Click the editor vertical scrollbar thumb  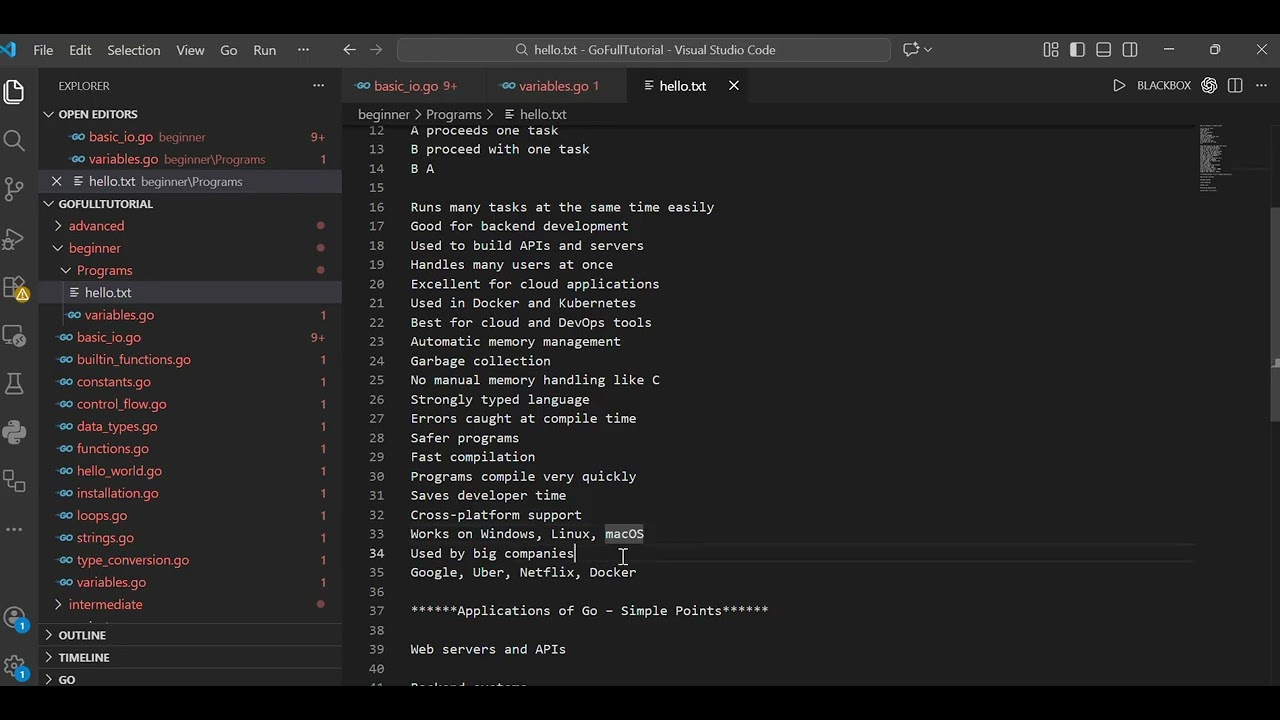tap(1274, 314)
